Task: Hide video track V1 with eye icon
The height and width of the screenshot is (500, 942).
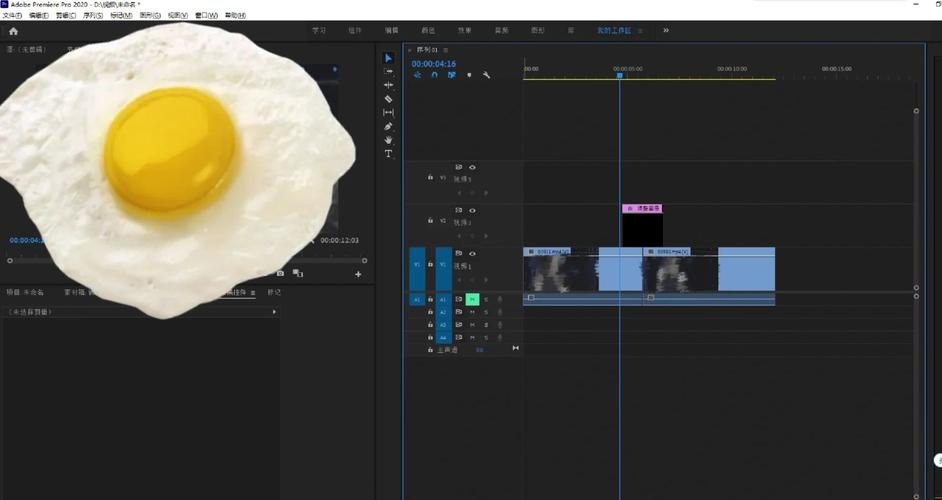Action: 472,254
